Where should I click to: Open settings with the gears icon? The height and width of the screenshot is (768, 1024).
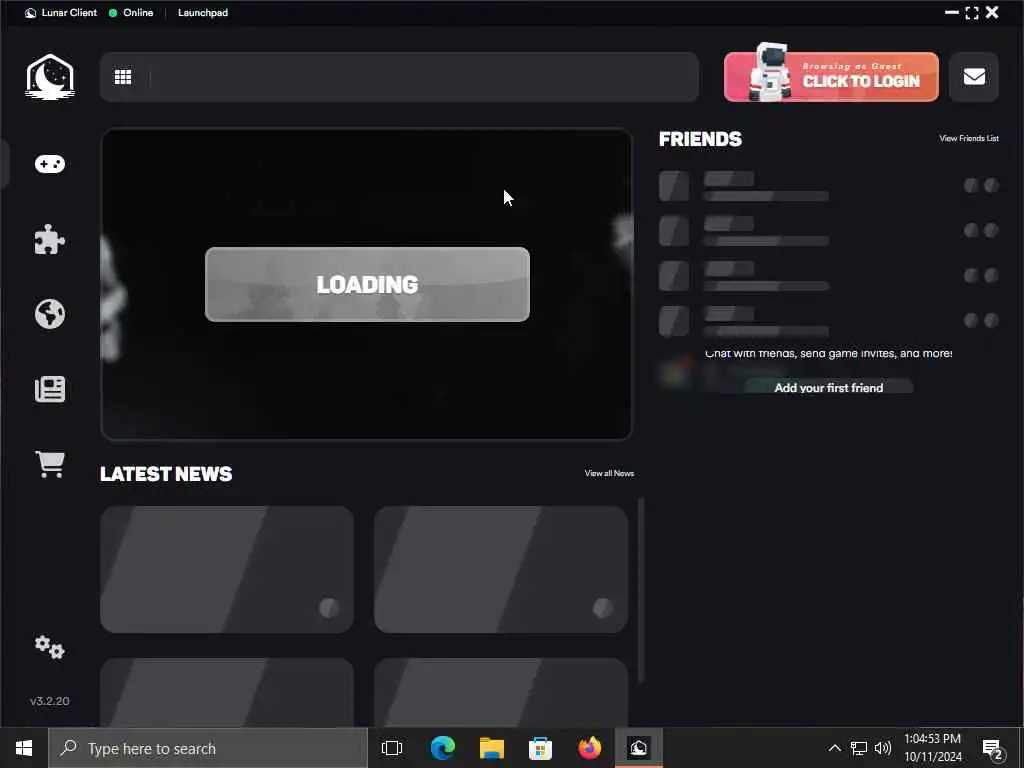click(x=50, y=647)
